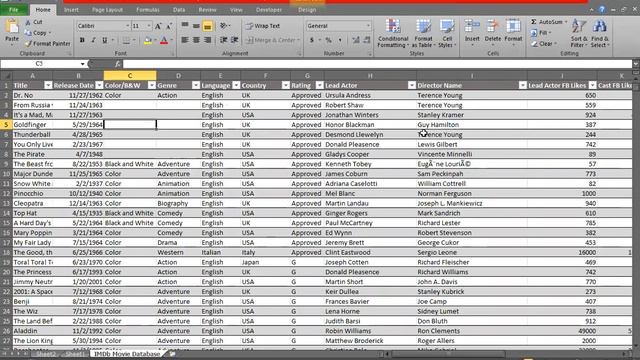
Task: Click the Excel Help question mark icon
Action: (x=602, y=9)
